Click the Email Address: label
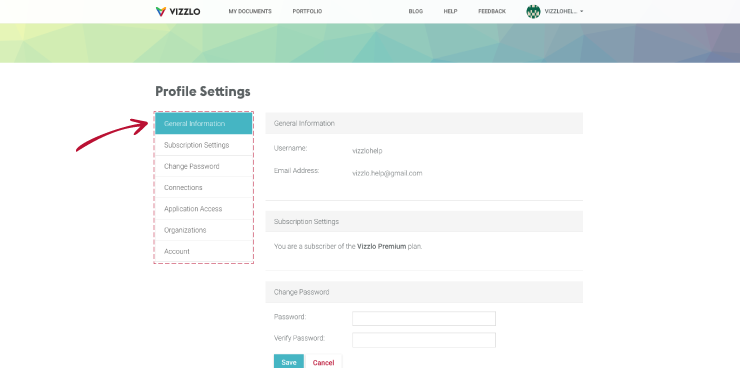Image resolution: width=740 pixels, height=368 pixels. coord(296,170)
